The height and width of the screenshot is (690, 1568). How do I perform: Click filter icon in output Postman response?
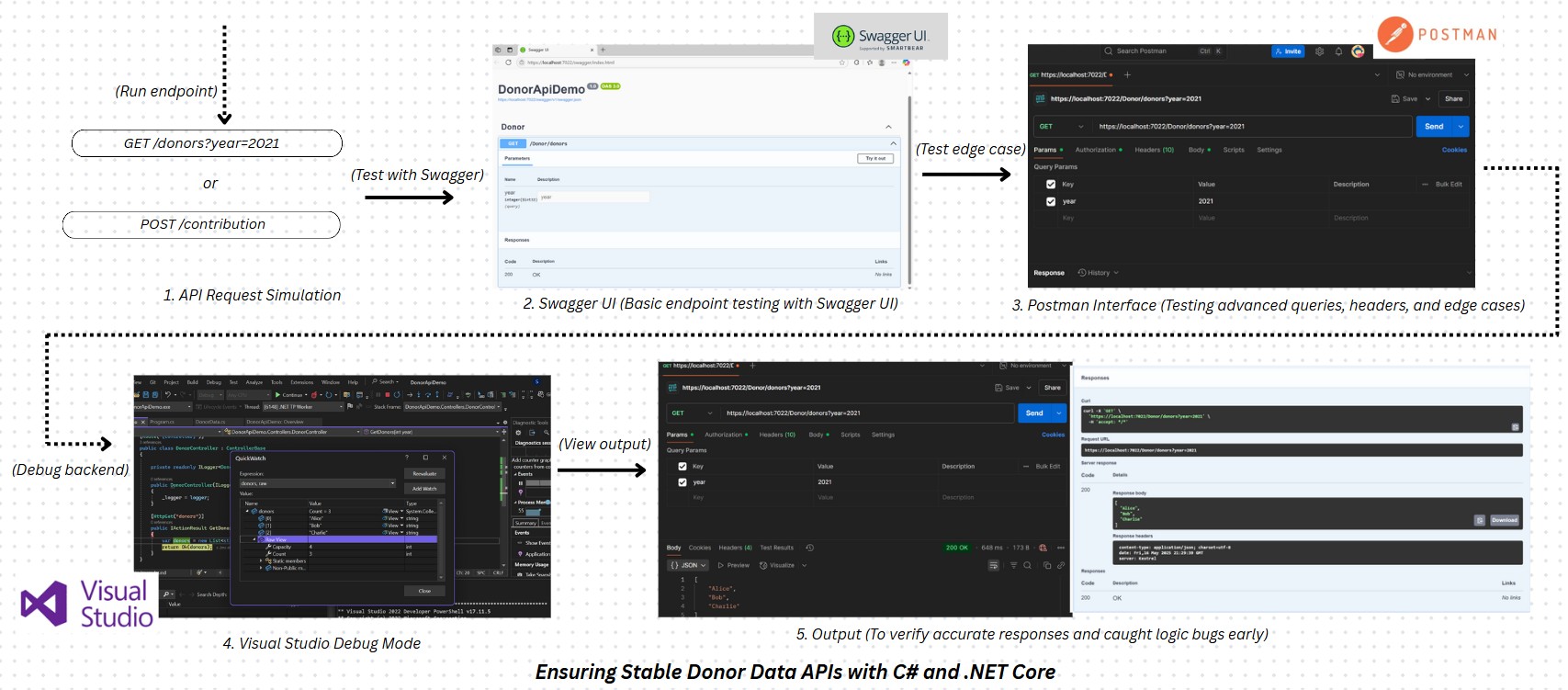click(x=1014, y=565)
